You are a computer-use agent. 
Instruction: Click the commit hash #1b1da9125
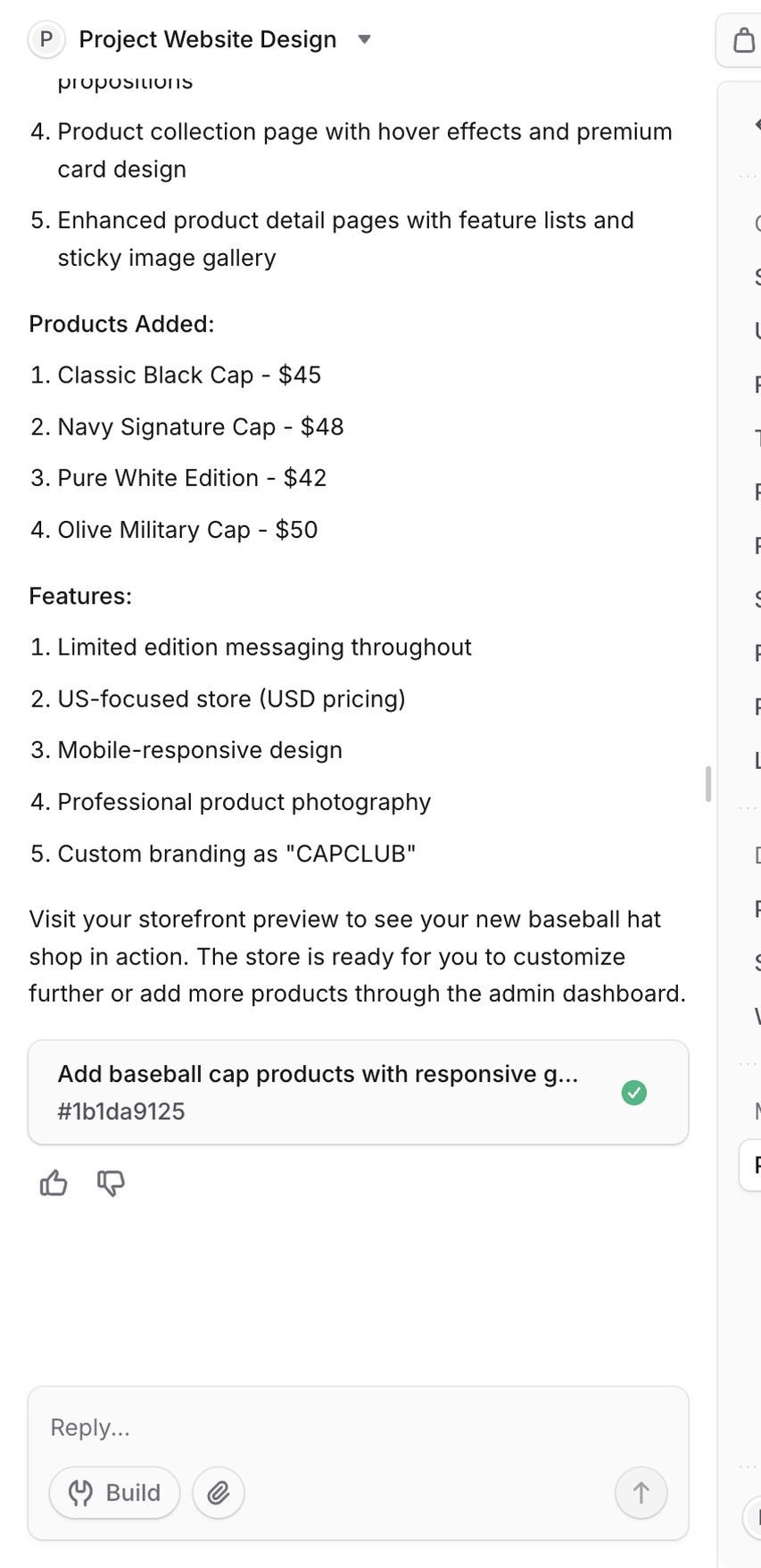tap(121, 1111)
